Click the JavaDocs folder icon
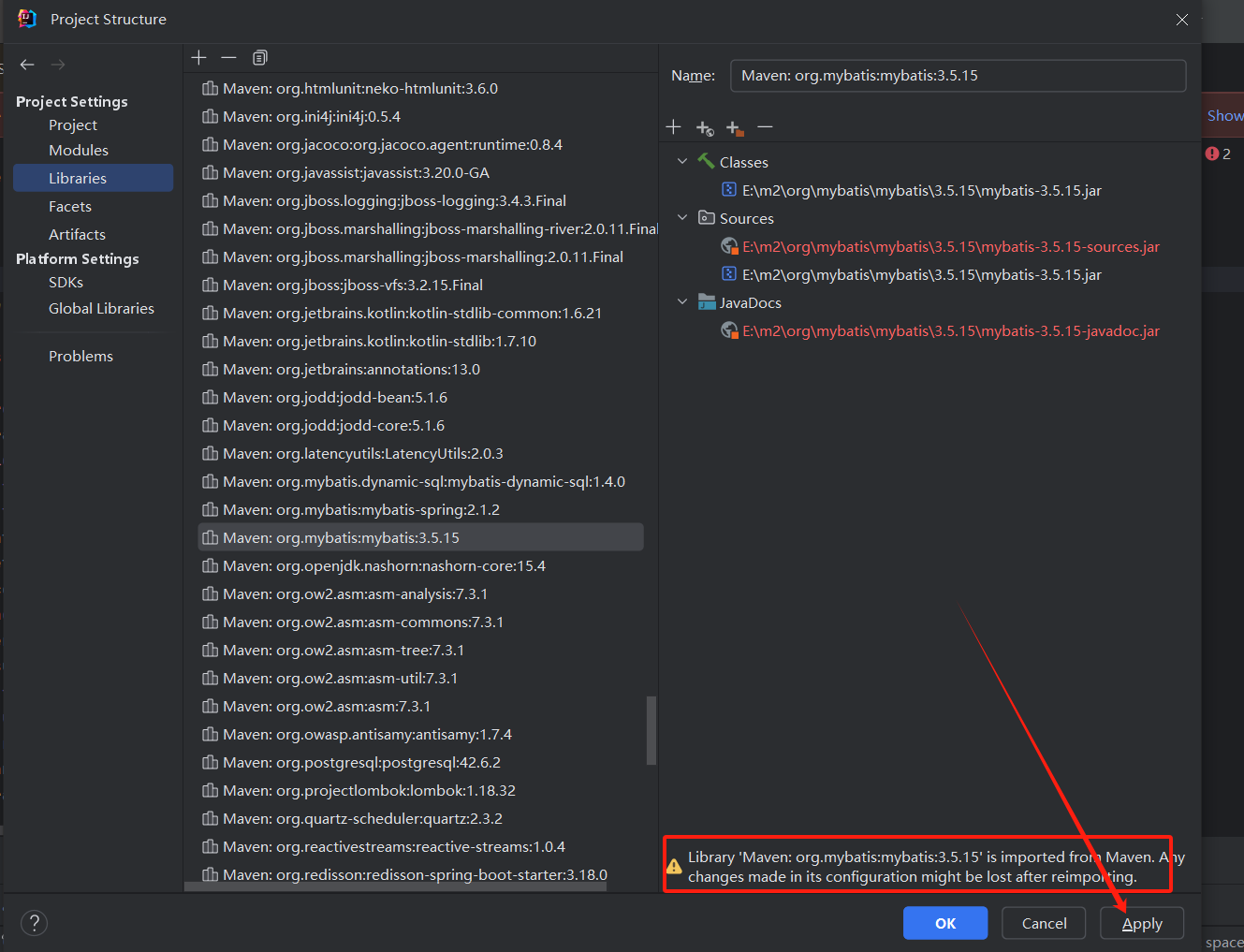 point(707,302)
